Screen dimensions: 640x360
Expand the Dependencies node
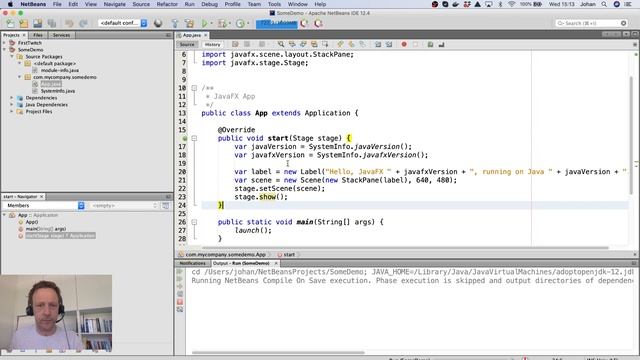pos(12,98)
